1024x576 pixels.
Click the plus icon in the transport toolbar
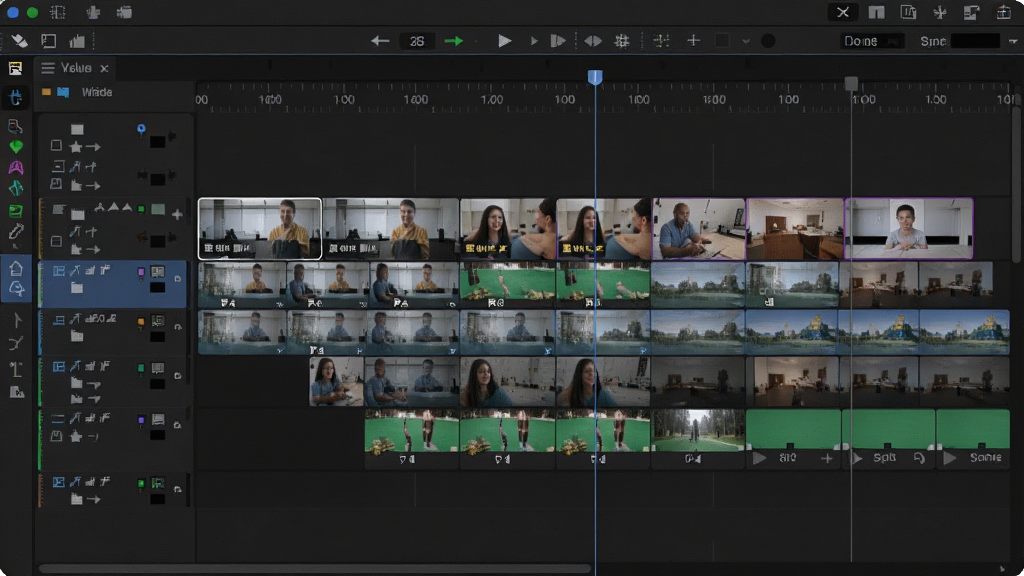click(x=694, y=41)
